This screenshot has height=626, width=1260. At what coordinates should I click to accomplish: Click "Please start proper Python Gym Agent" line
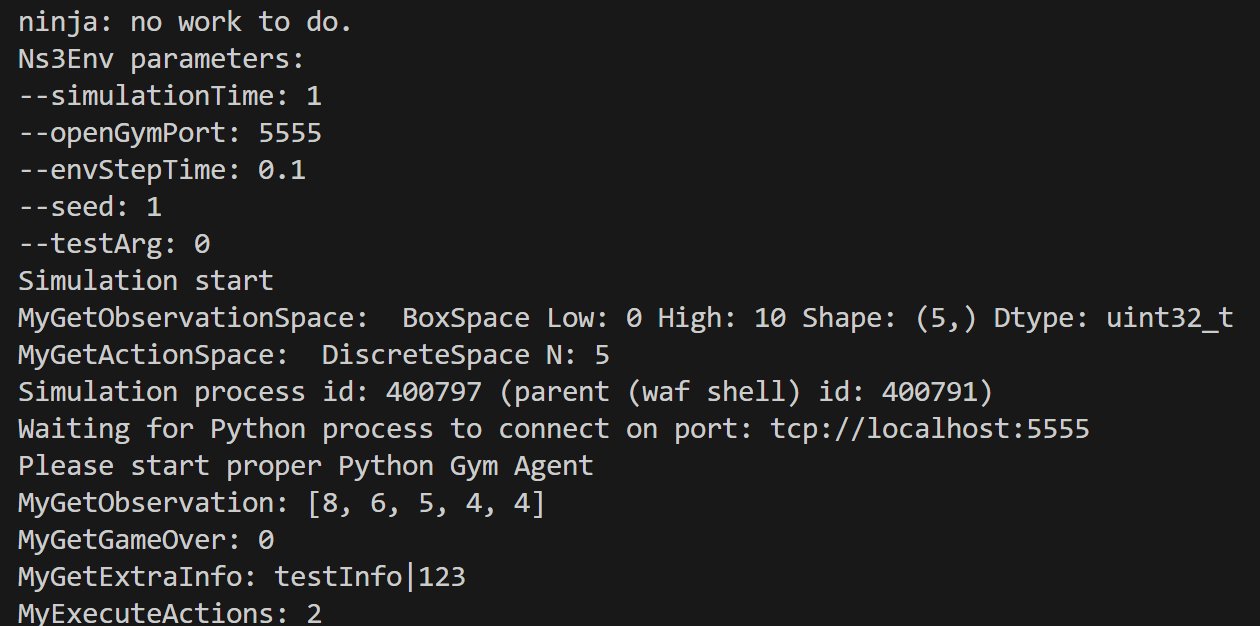pyautogui.click(x=305, y=466)
